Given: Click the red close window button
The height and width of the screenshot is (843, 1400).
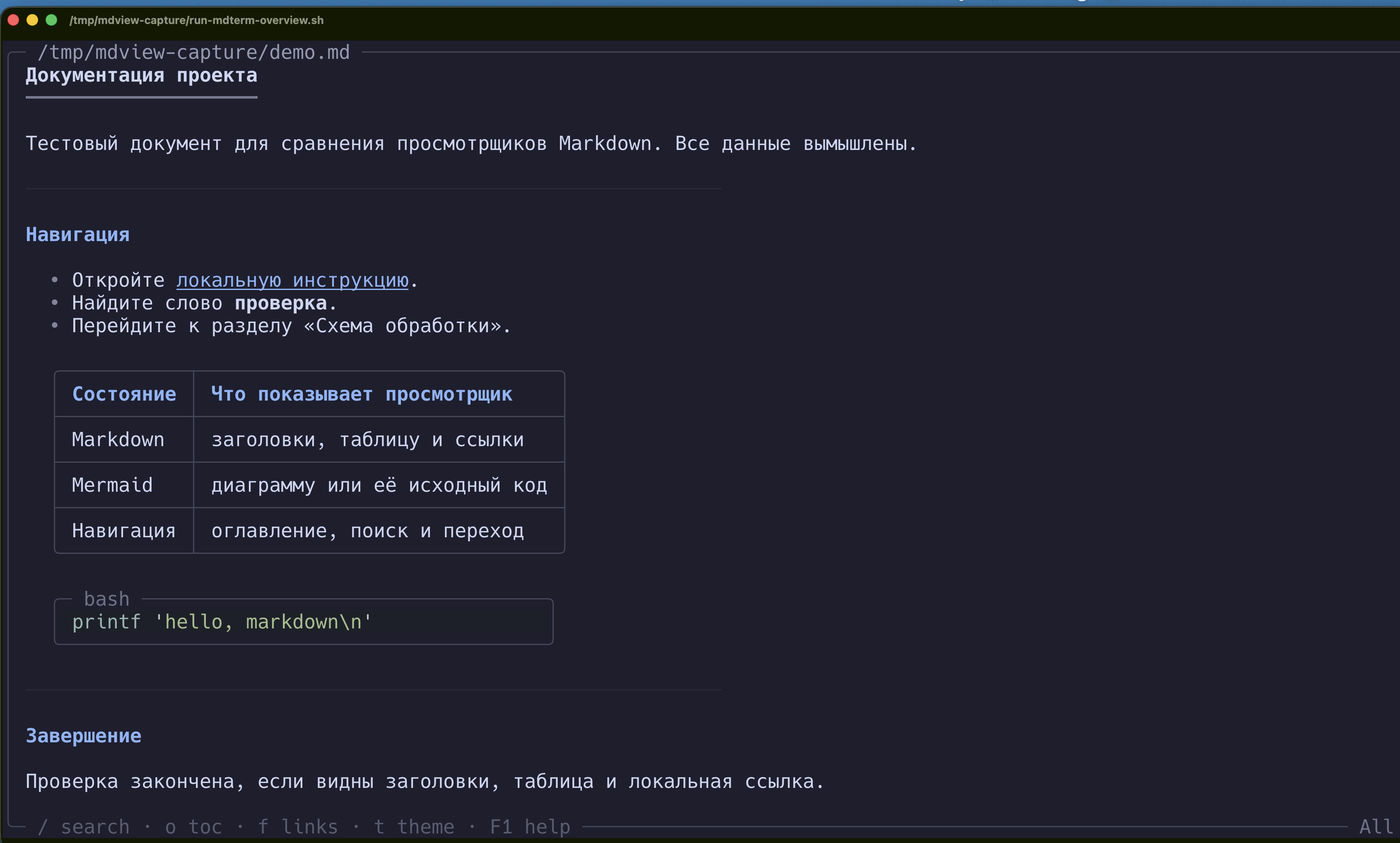Looking at the screenshot, I should (x=14, y=20).
